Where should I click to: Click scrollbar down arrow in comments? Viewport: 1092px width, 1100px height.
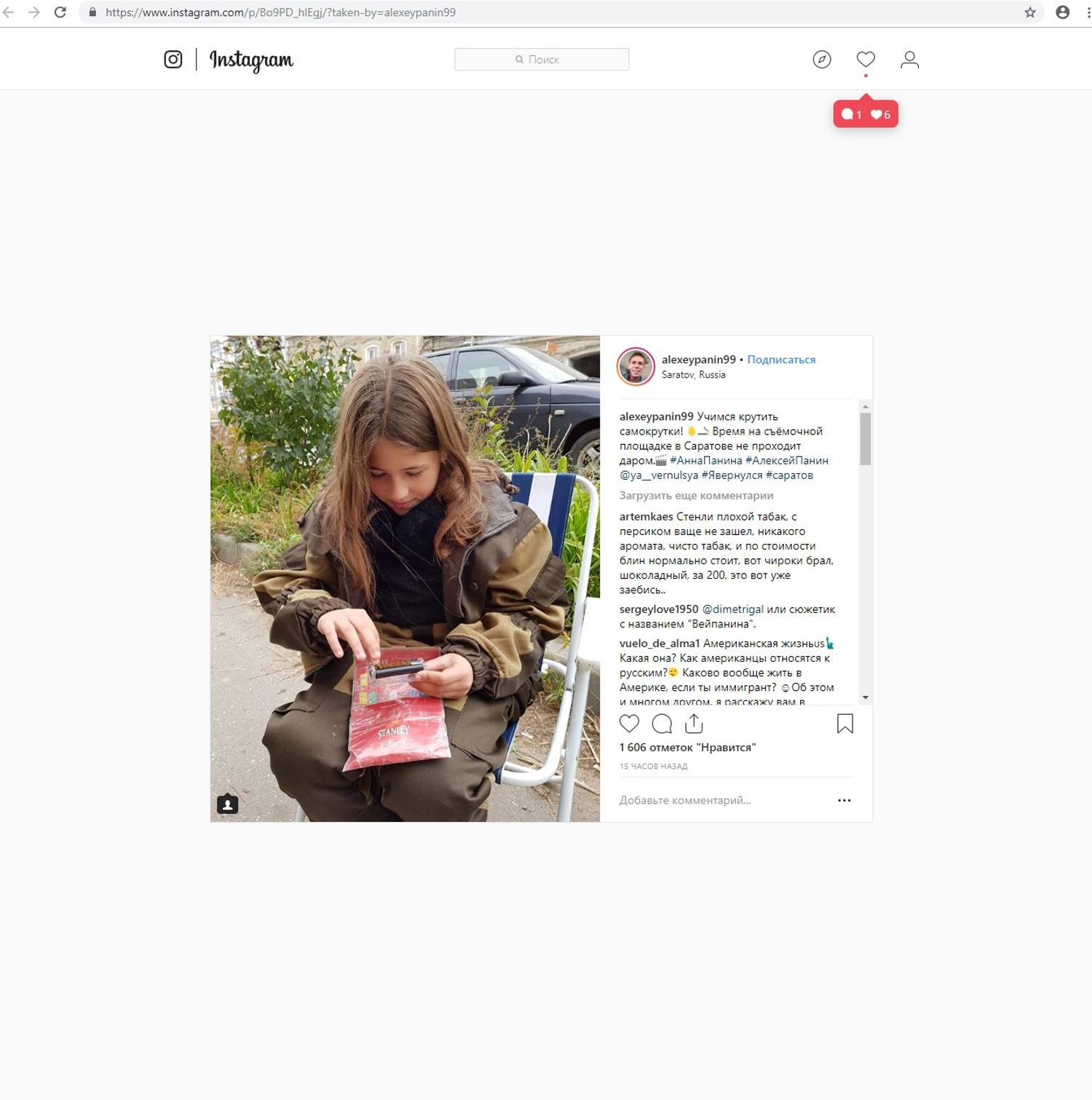(x=865, y=697)
